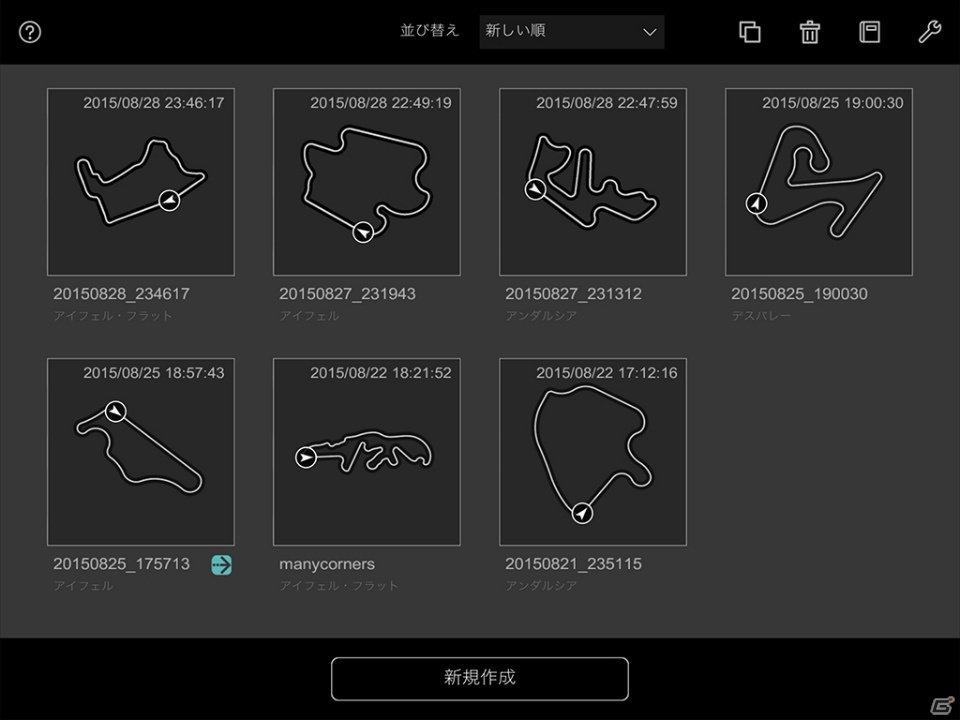Click the track name 20150828_234617
Viewport: 960px width, 720px height.
121,294
